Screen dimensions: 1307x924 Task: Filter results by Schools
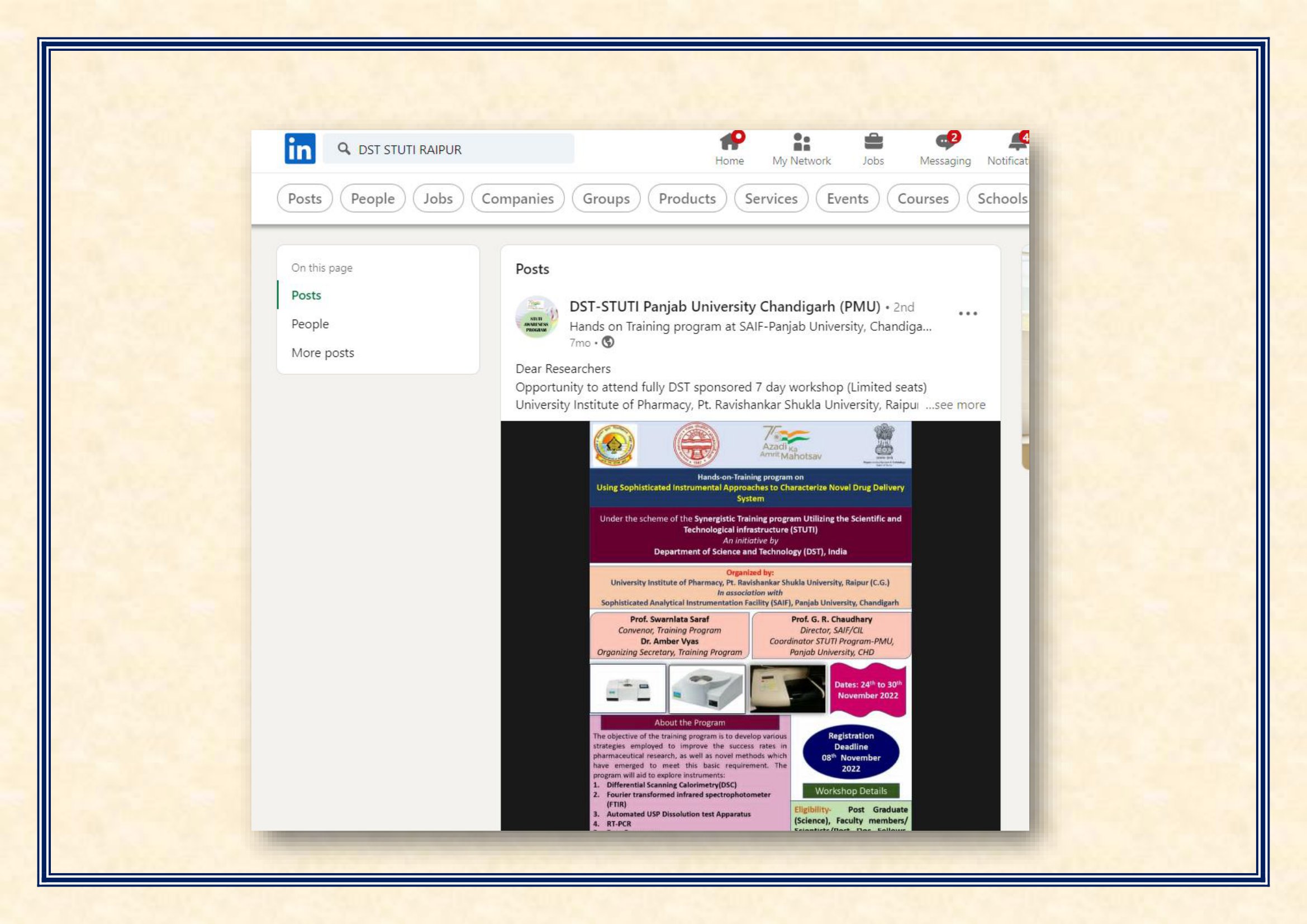click(999, 198)
